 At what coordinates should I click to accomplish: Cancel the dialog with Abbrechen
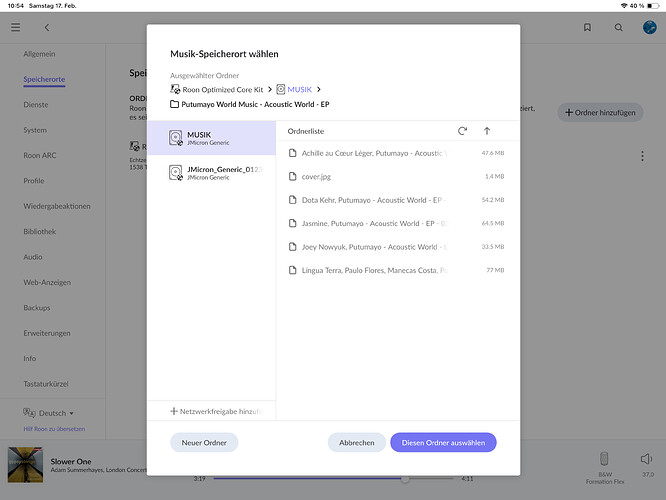(x=356, y=443)
